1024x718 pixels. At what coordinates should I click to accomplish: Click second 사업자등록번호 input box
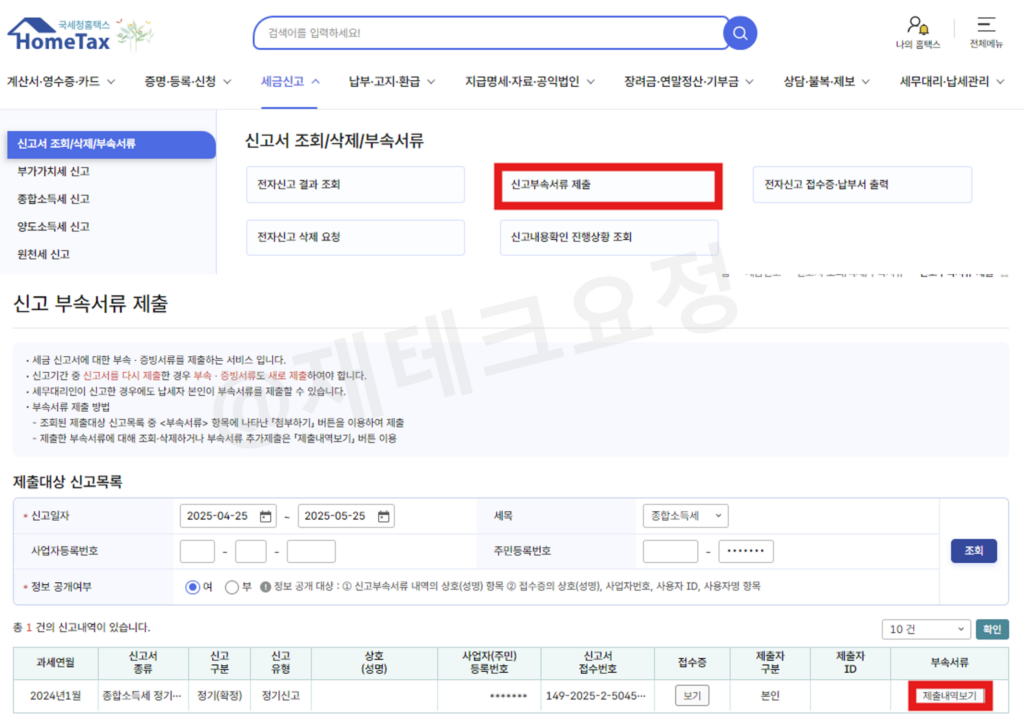point(251,551)
